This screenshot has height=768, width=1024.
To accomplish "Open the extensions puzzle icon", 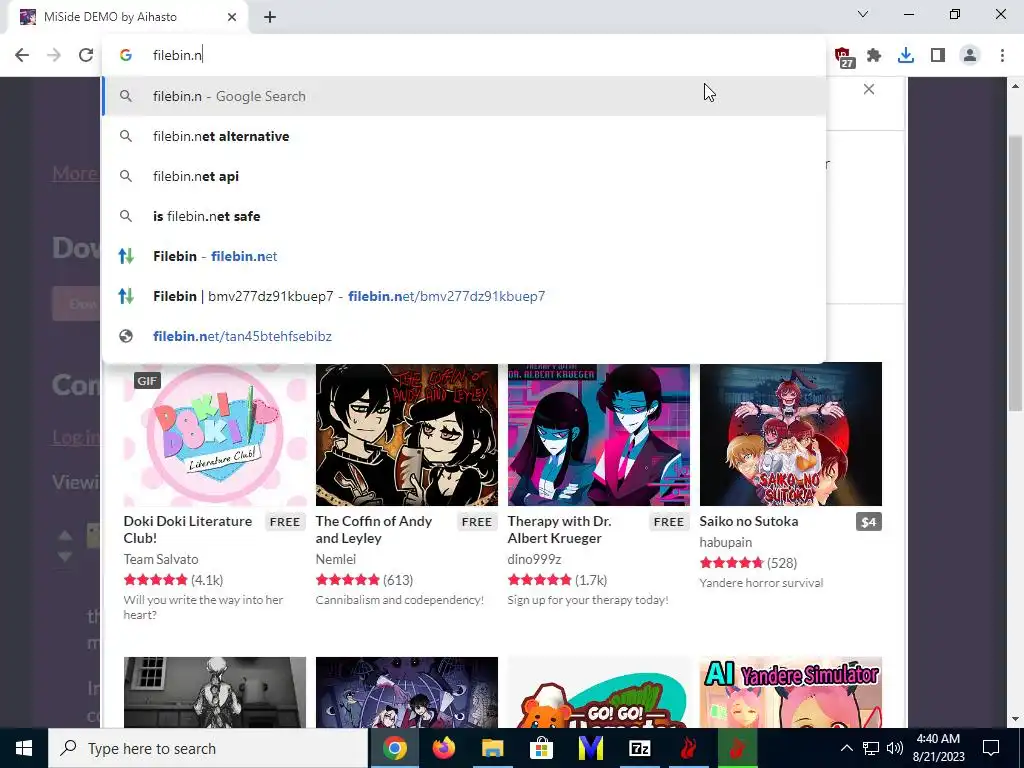I will coord(874,56).
